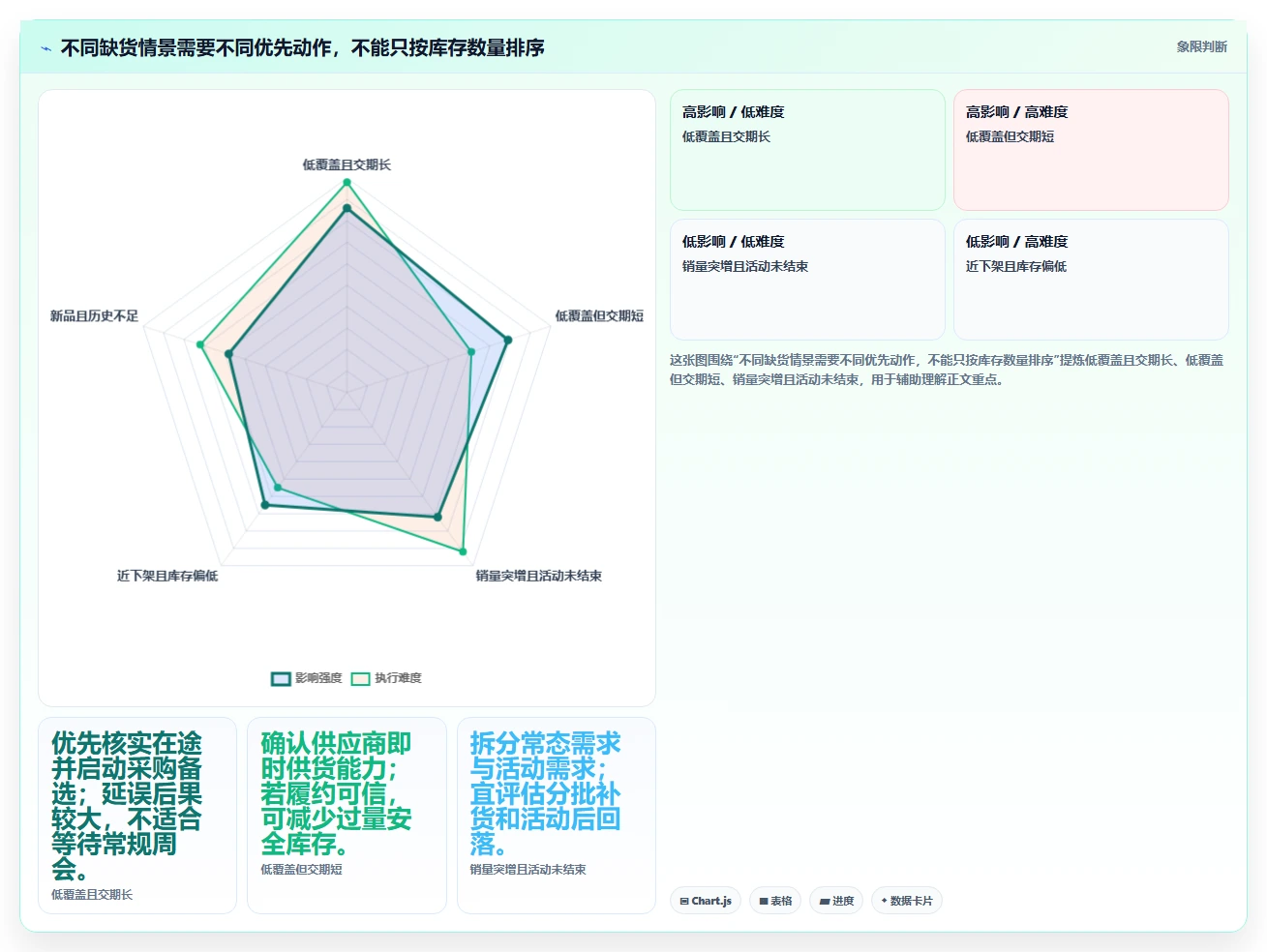Select the 进度 tag chip
This screenshot has width=1267, height=952.
[x=836, y=901]
